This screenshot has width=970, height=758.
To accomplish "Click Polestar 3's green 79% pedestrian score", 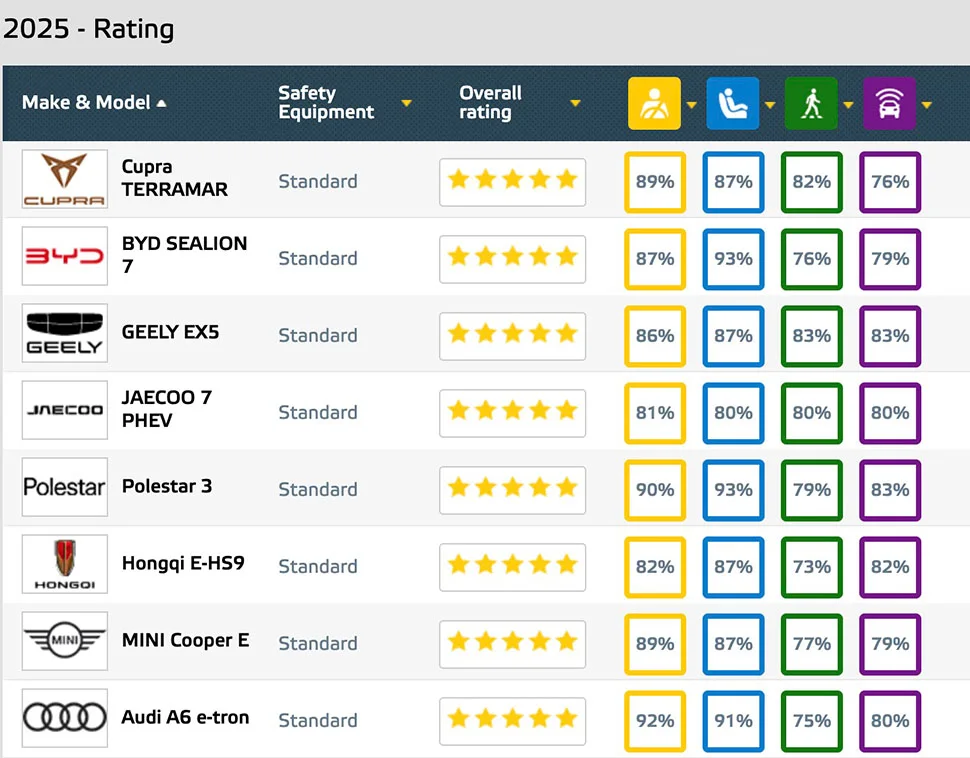I will pos(812,490).
